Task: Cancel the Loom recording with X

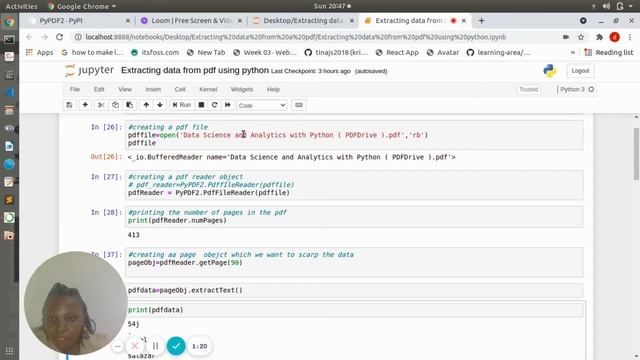Action: pyautogui.click(x=135, y=346)
